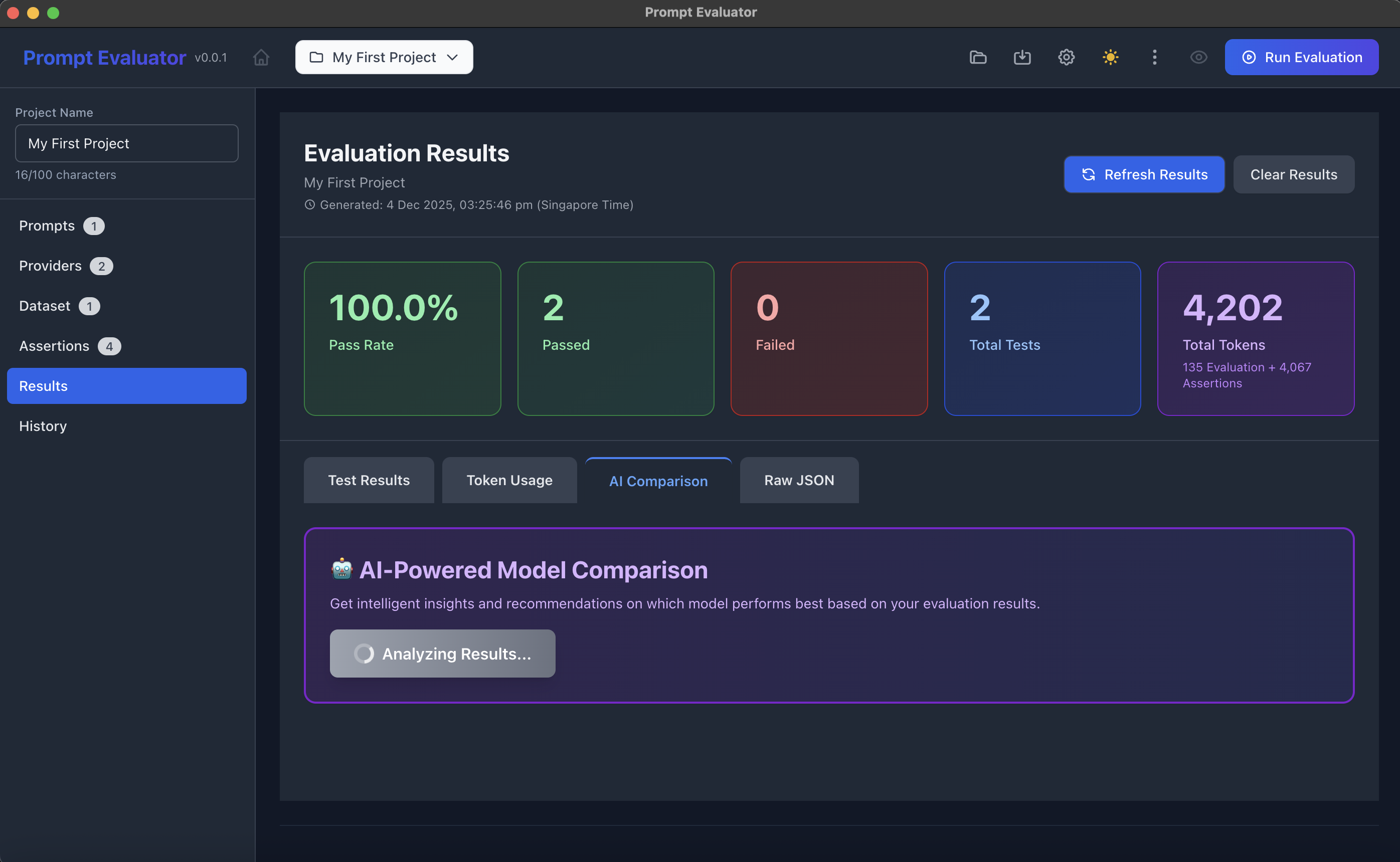Click the home icon next to the logo
The height and width of the screenshot is (862, 1400).
point(261,57)
